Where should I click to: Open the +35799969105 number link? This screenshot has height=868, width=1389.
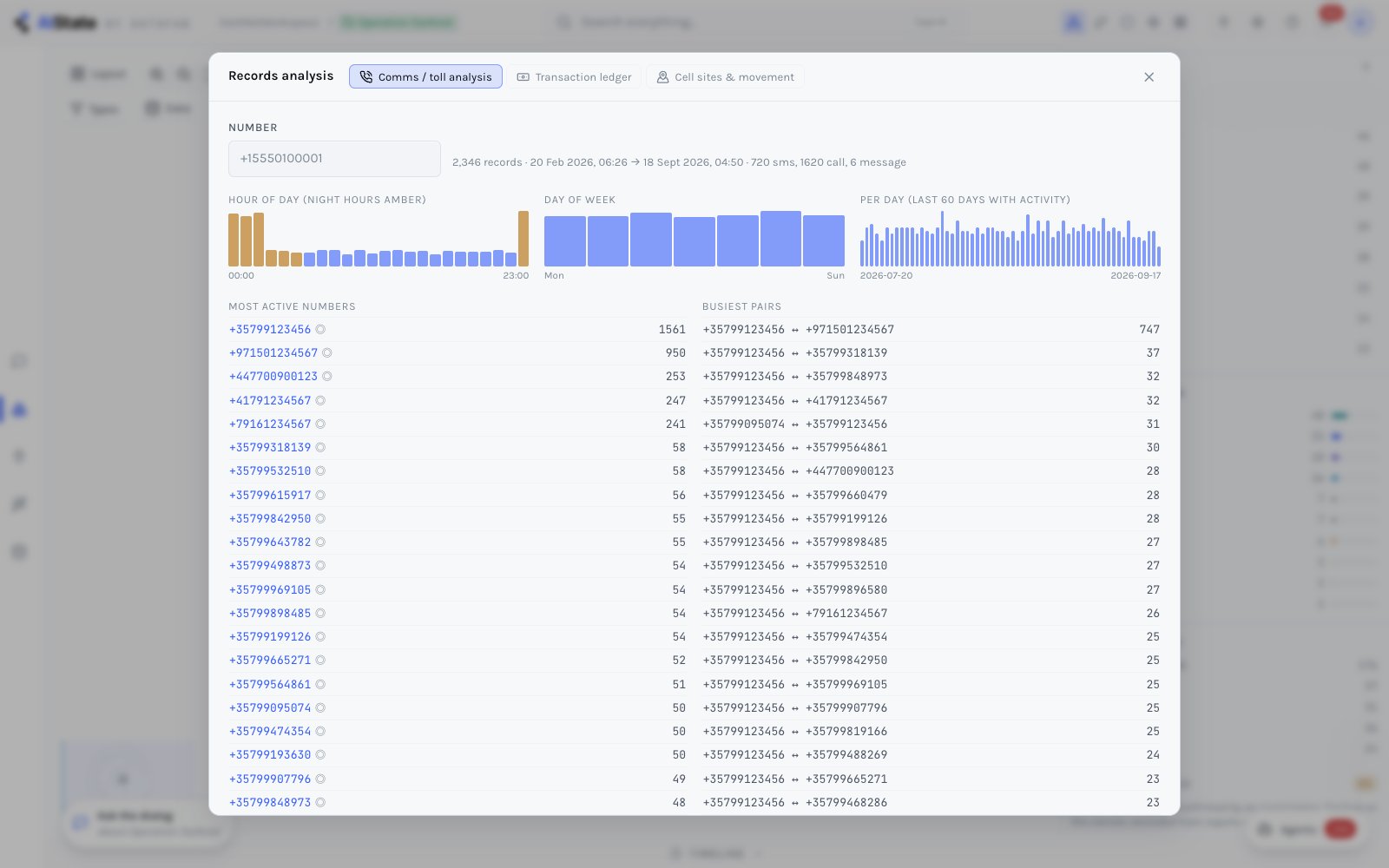(x=270, y=590)
